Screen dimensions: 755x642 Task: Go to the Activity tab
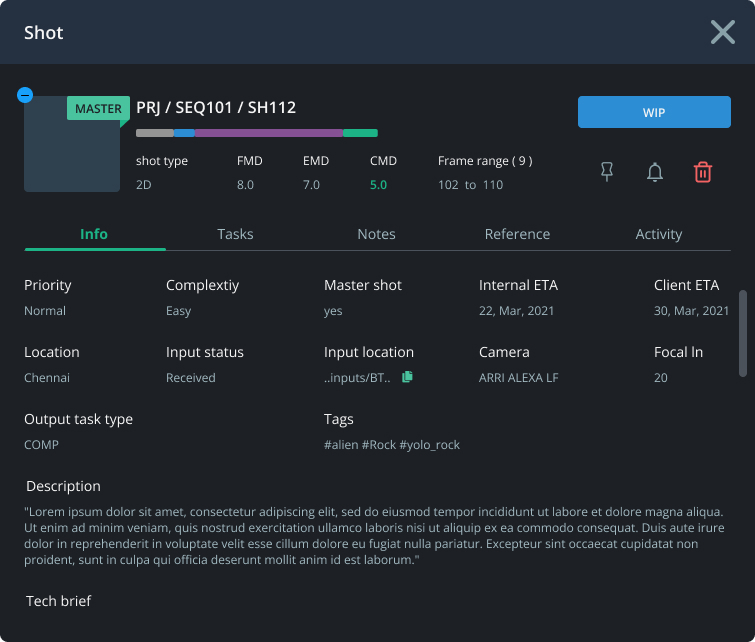(x=658, y=234)
